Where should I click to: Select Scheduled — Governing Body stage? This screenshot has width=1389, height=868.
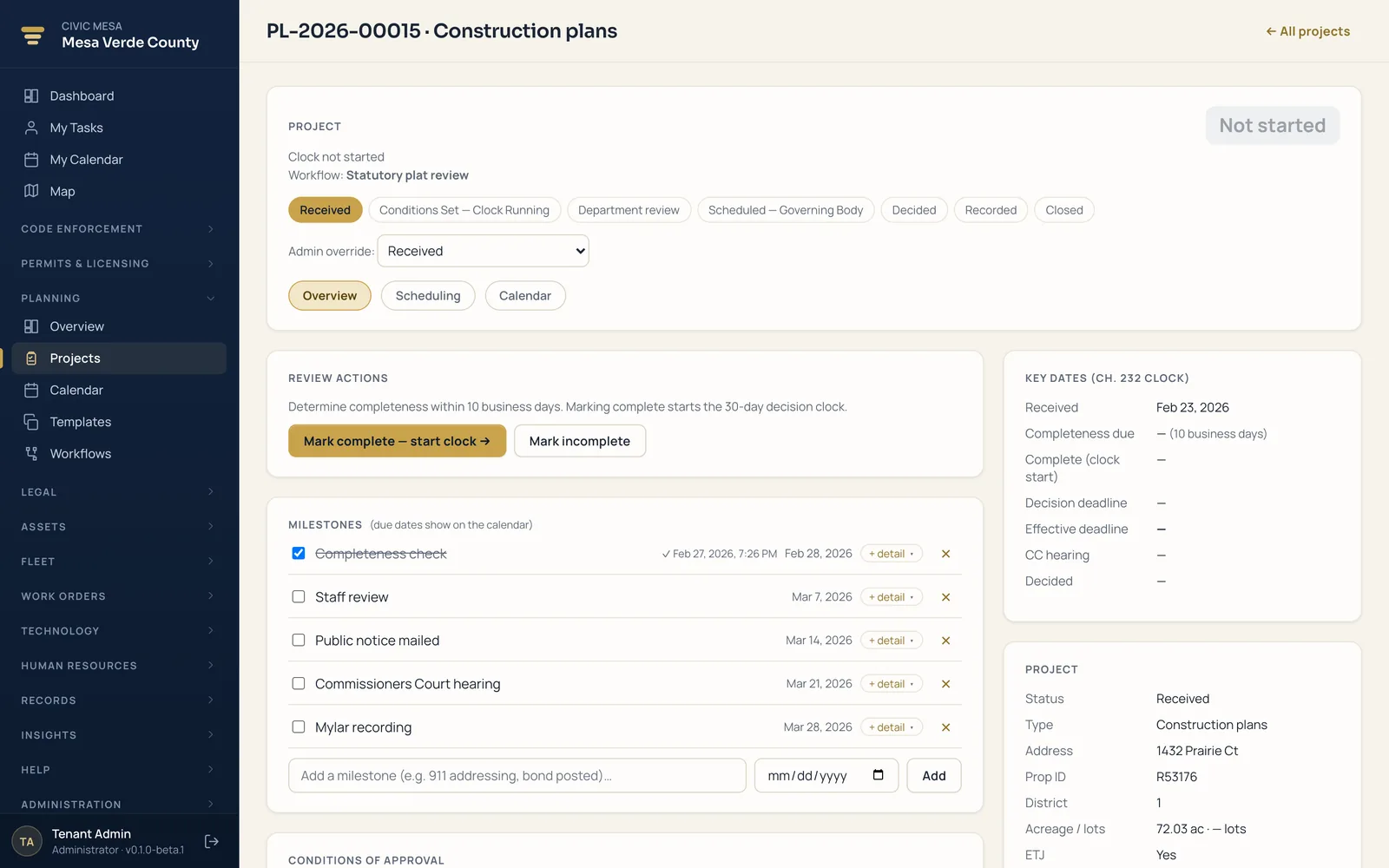tap(786, 210)
